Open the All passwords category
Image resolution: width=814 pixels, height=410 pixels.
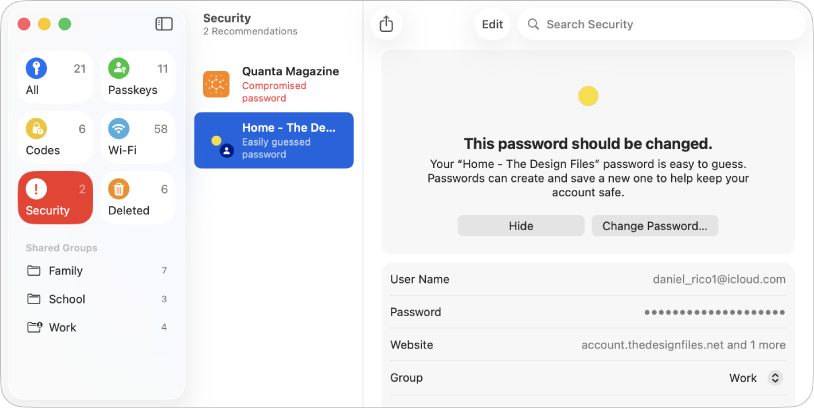(x=55, y=78)
